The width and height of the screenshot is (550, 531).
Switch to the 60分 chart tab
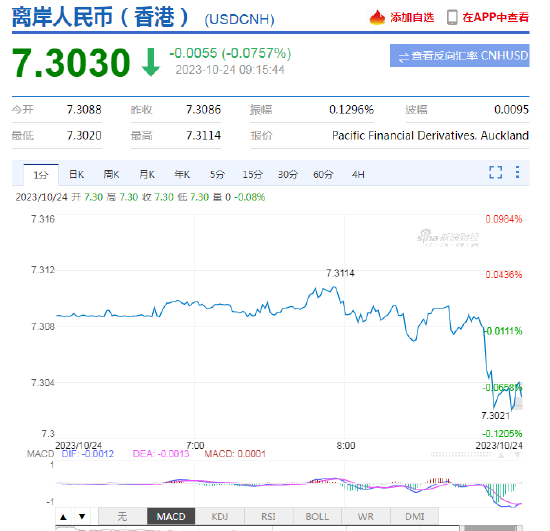323,174
